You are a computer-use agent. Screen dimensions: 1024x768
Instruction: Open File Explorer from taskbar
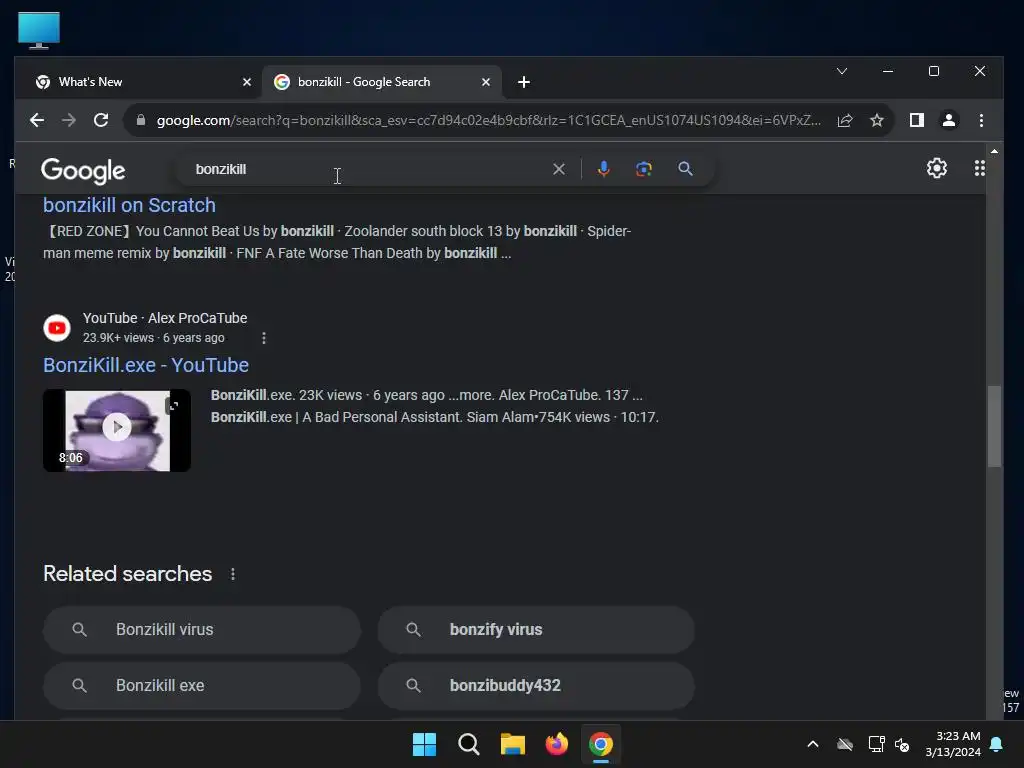(513, 744)
